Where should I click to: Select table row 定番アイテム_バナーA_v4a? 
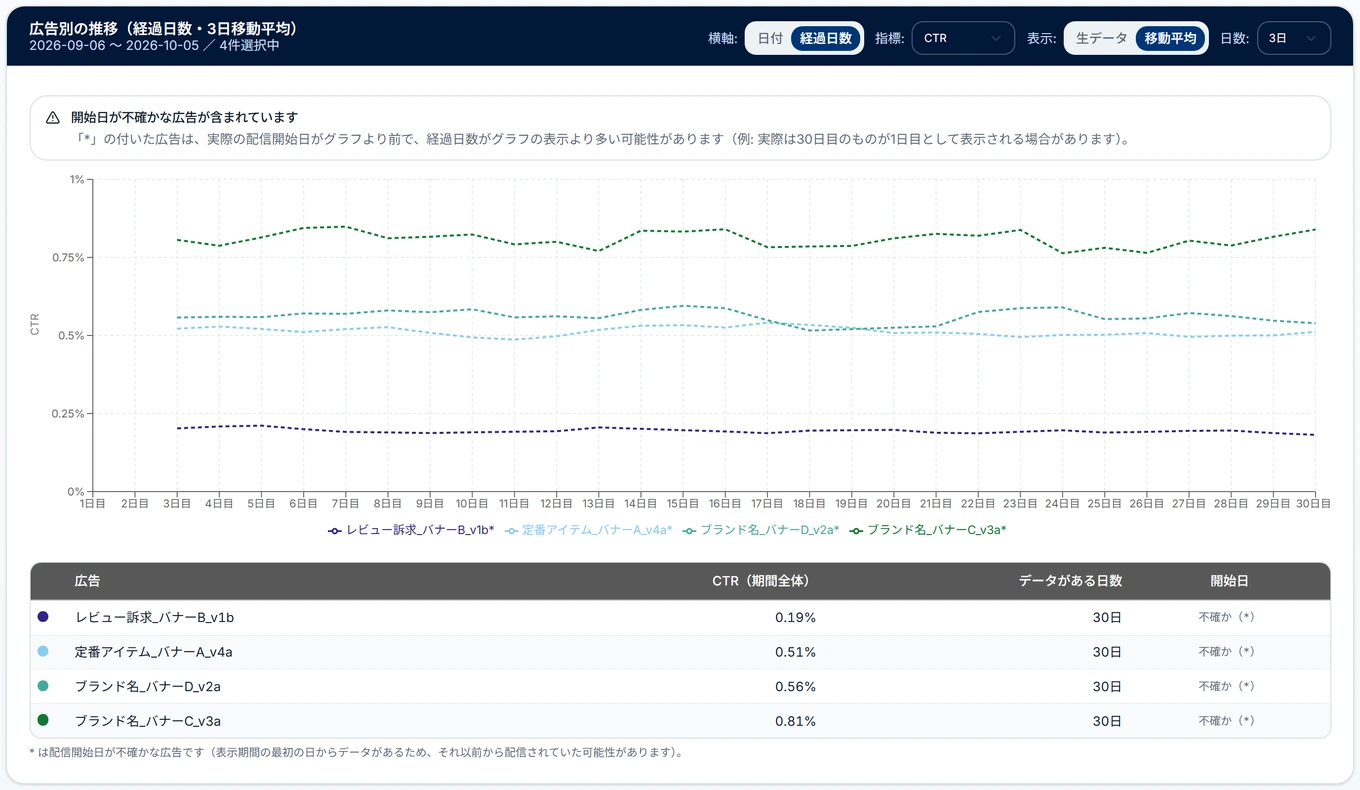point(680,652)
